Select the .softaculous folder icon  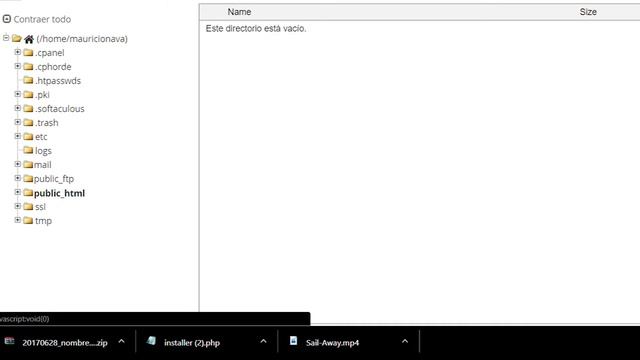tap(28, 109)
